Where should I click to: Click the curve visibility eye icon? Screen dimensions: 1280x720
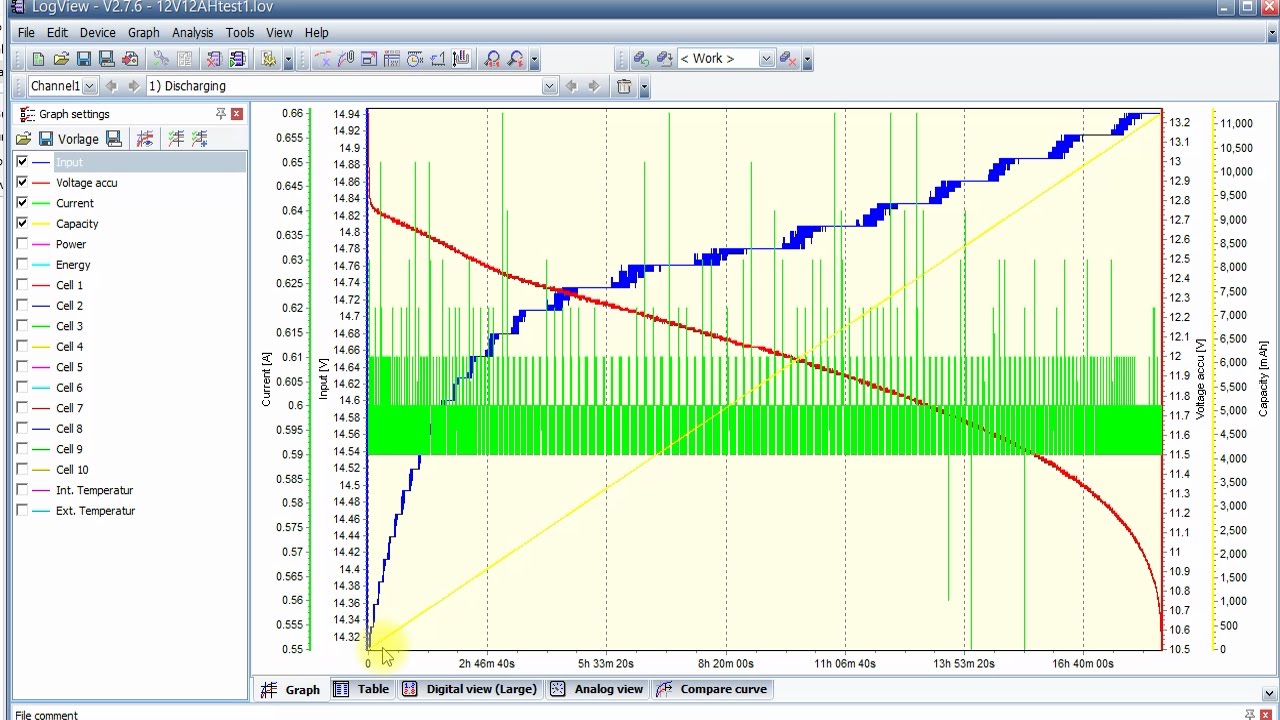click(145, 139)
